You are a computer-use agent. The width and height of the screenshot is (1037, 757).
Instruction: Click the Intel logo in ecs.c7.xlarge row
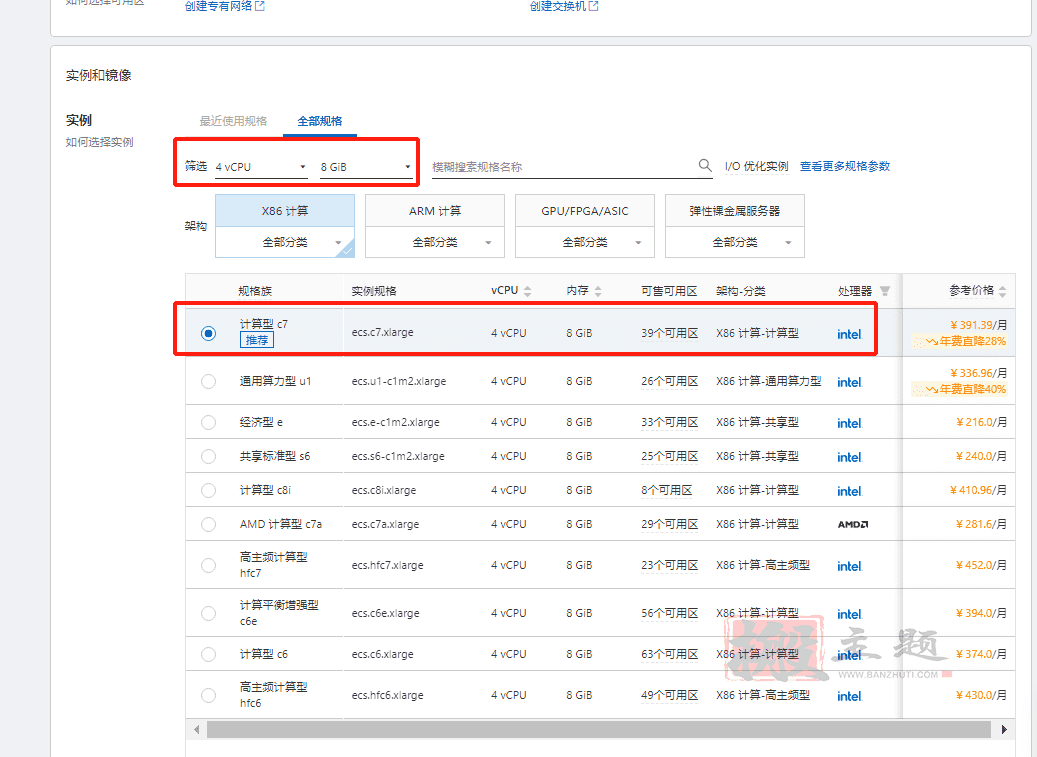[x=849, y=334]
